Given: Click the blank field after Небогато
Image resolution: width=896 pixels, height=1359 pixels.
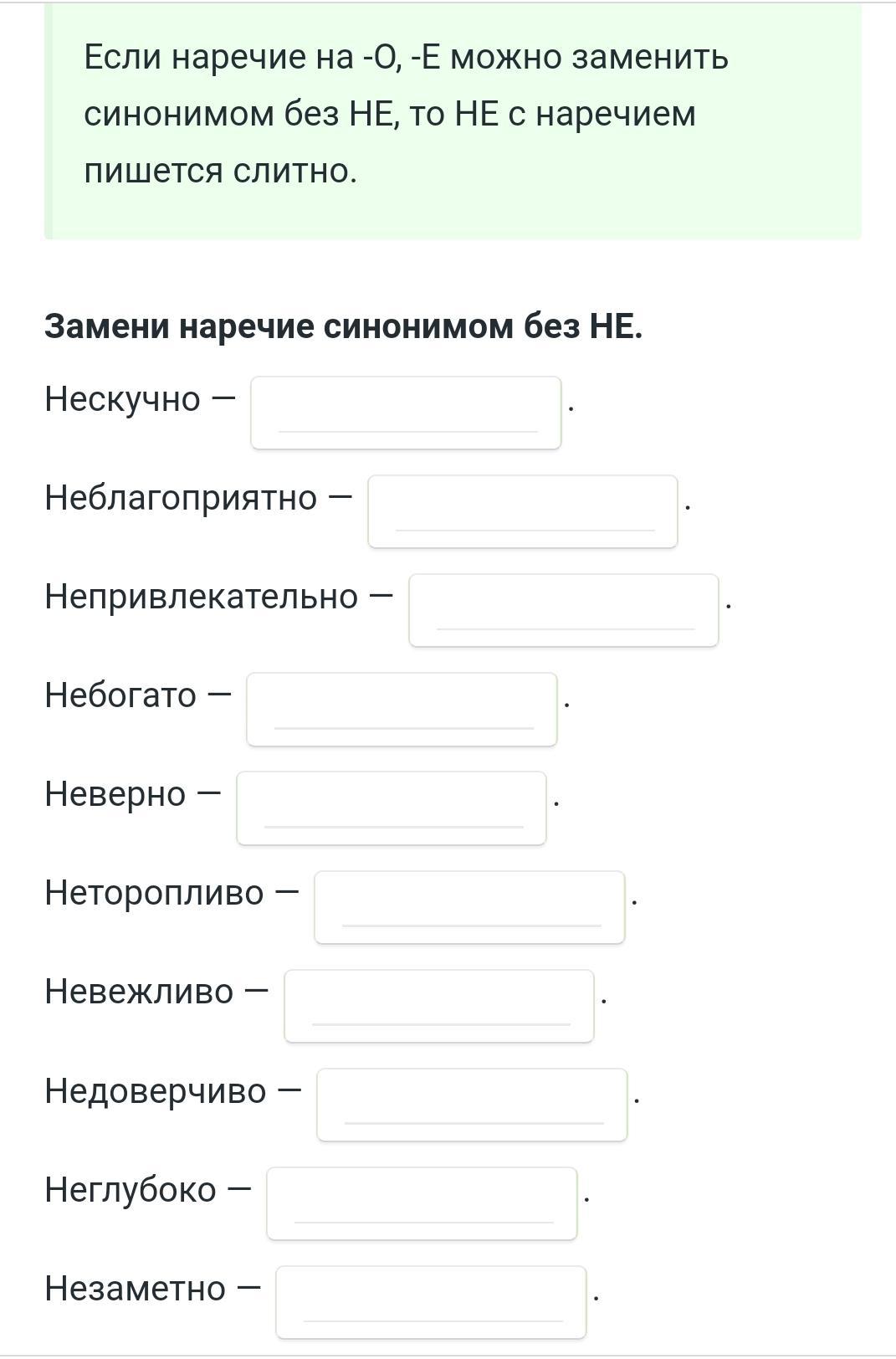Looking at the screenshot, I should tap(402, 709).
